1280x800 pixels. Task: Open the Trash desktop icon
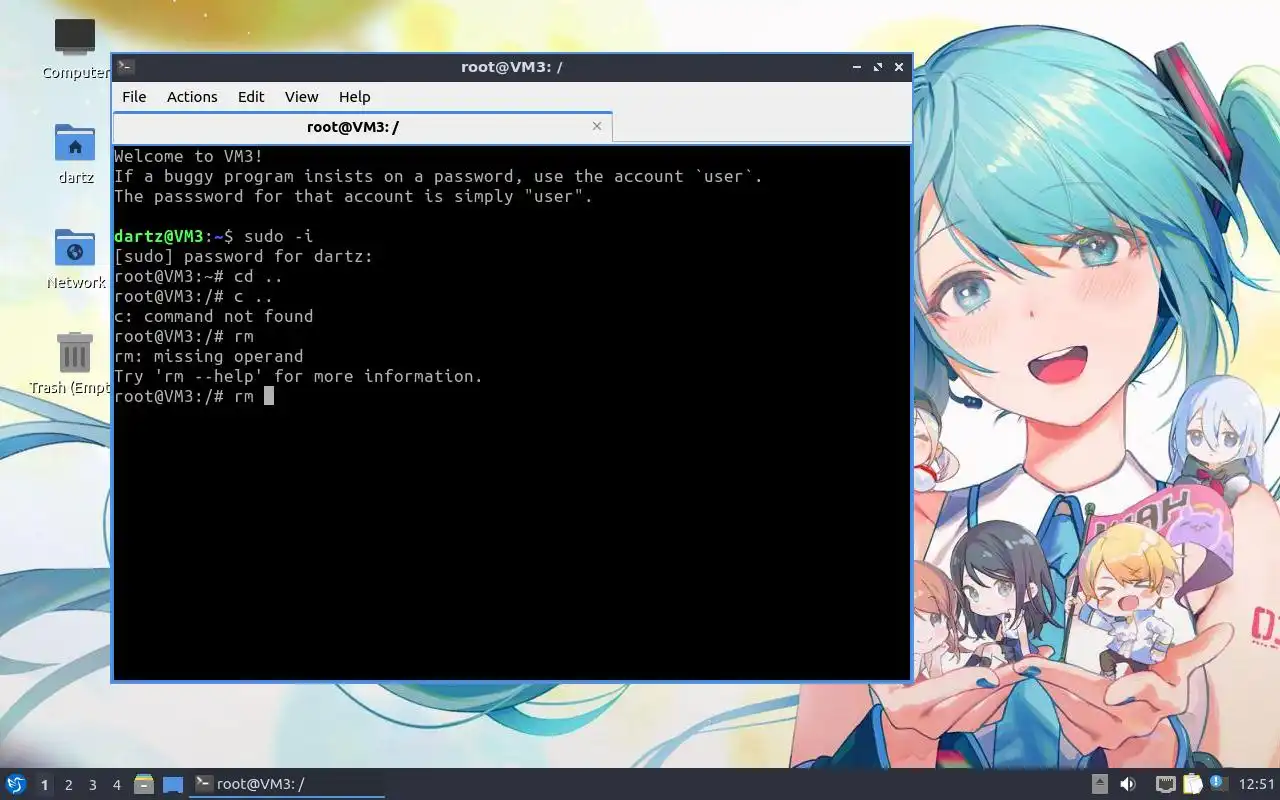75,364
